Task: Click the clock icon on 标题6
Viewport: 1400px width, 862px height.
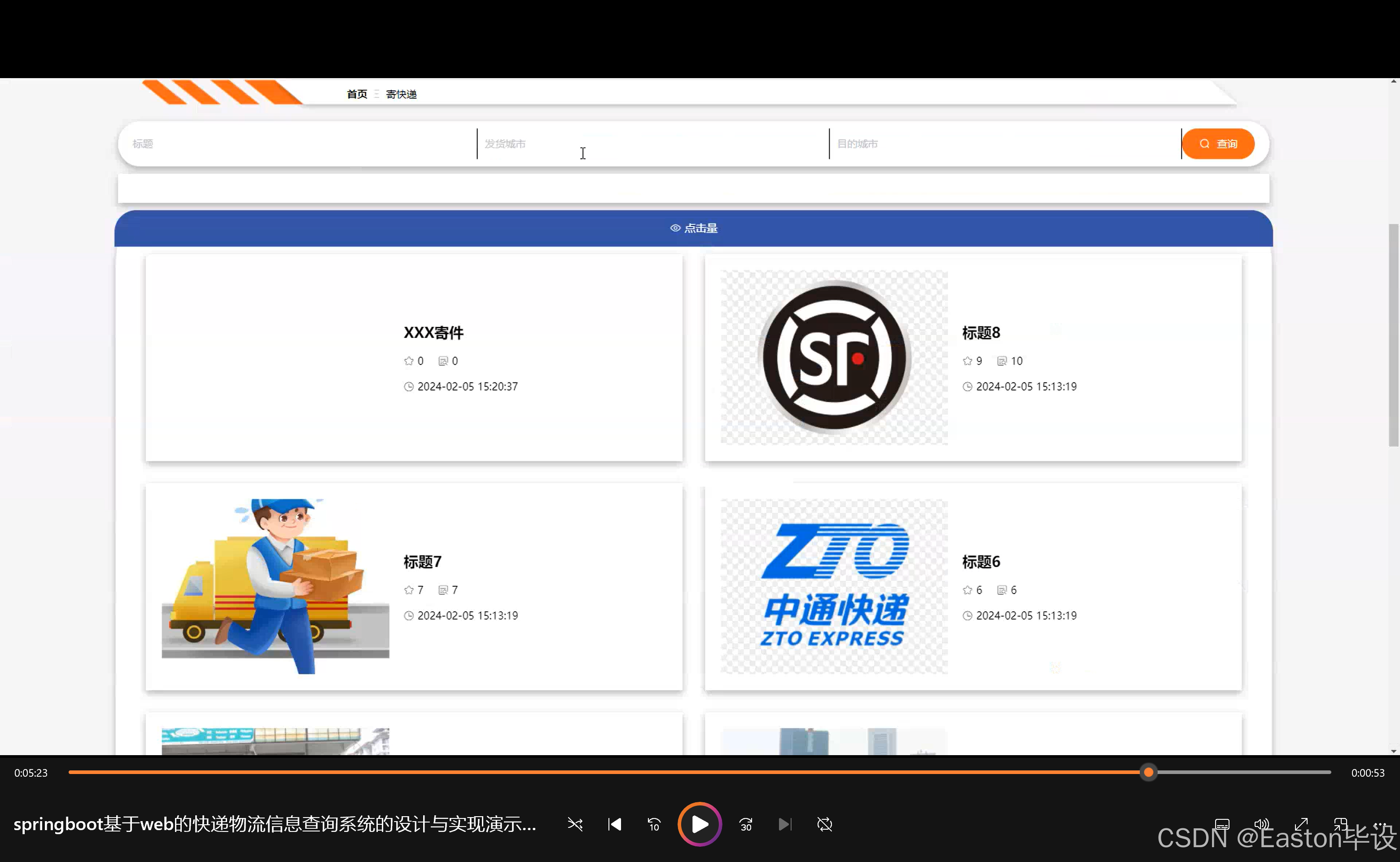Action: 967,616
